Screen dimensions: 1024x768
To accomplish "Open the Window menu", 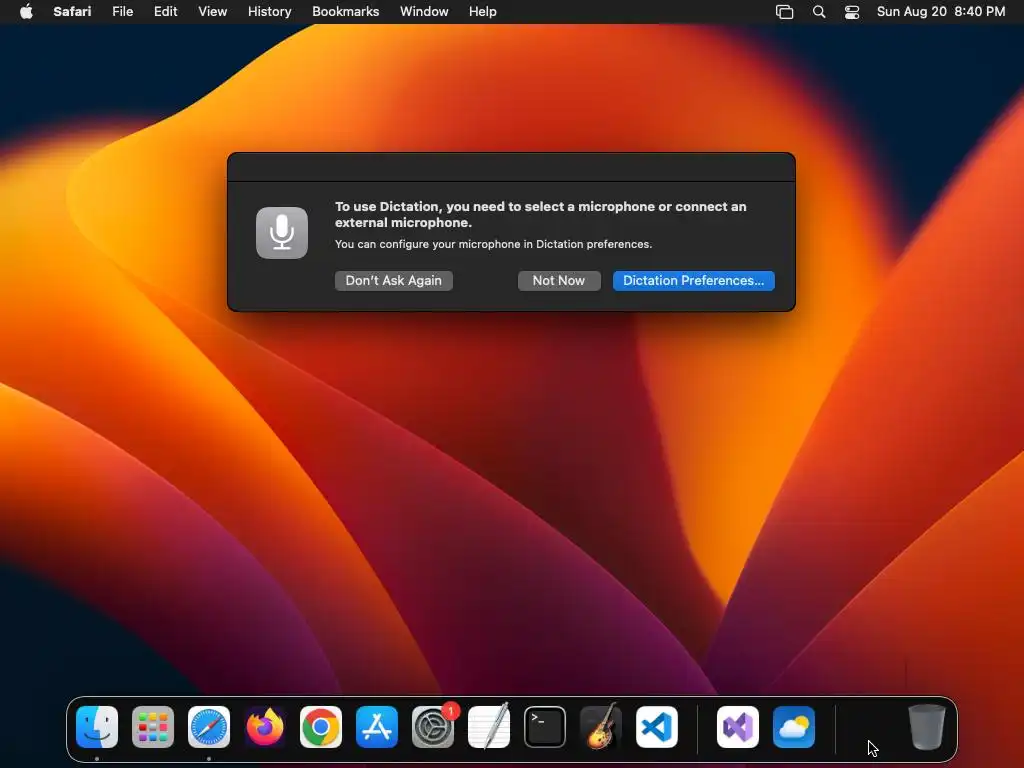I will pyautogui.click(x=424, y=12).
